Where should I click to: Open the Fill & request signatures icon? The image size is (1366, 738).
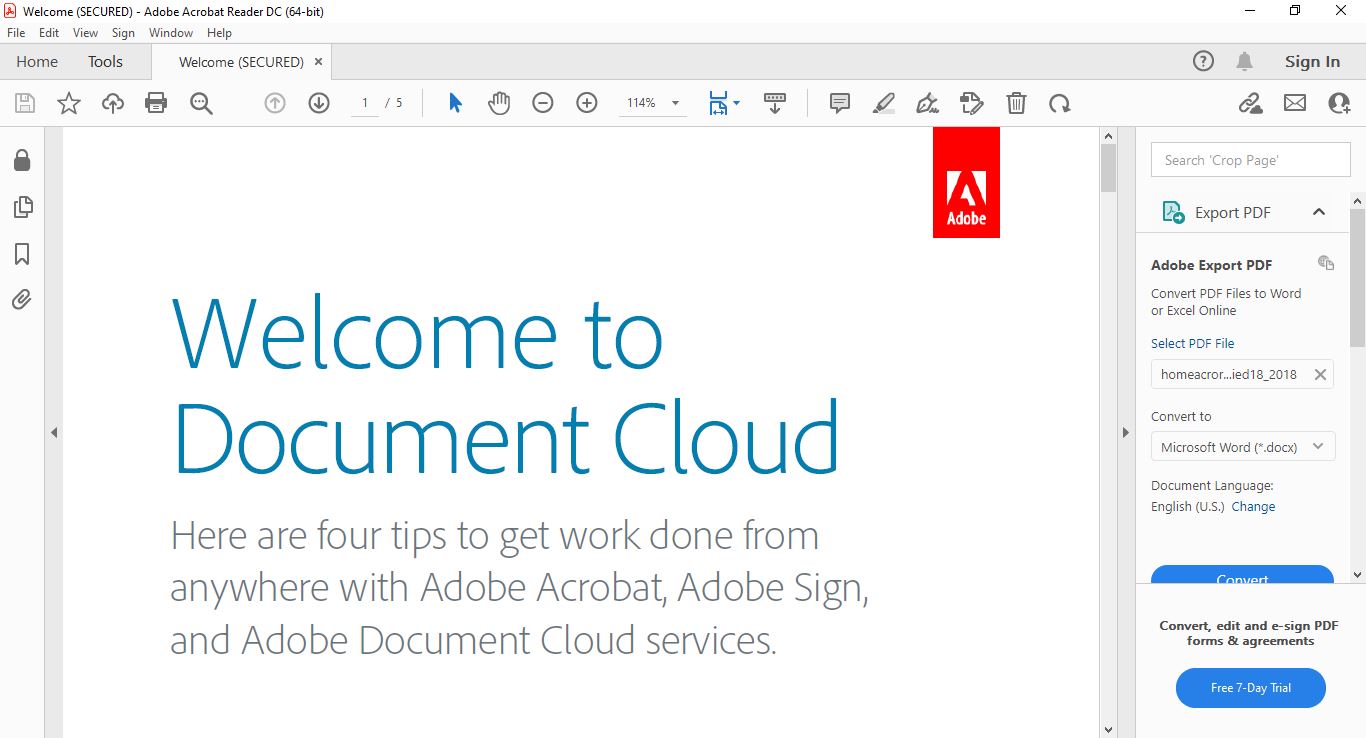[972, 103]
